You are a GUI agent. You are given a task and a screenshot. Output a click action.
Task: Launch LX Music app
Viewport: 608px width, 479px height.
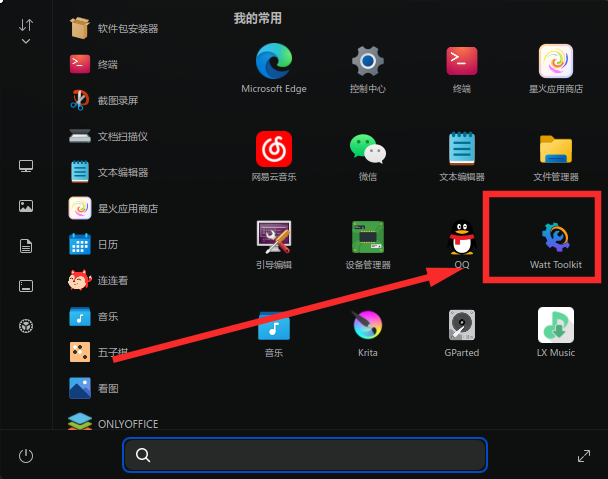556,332
